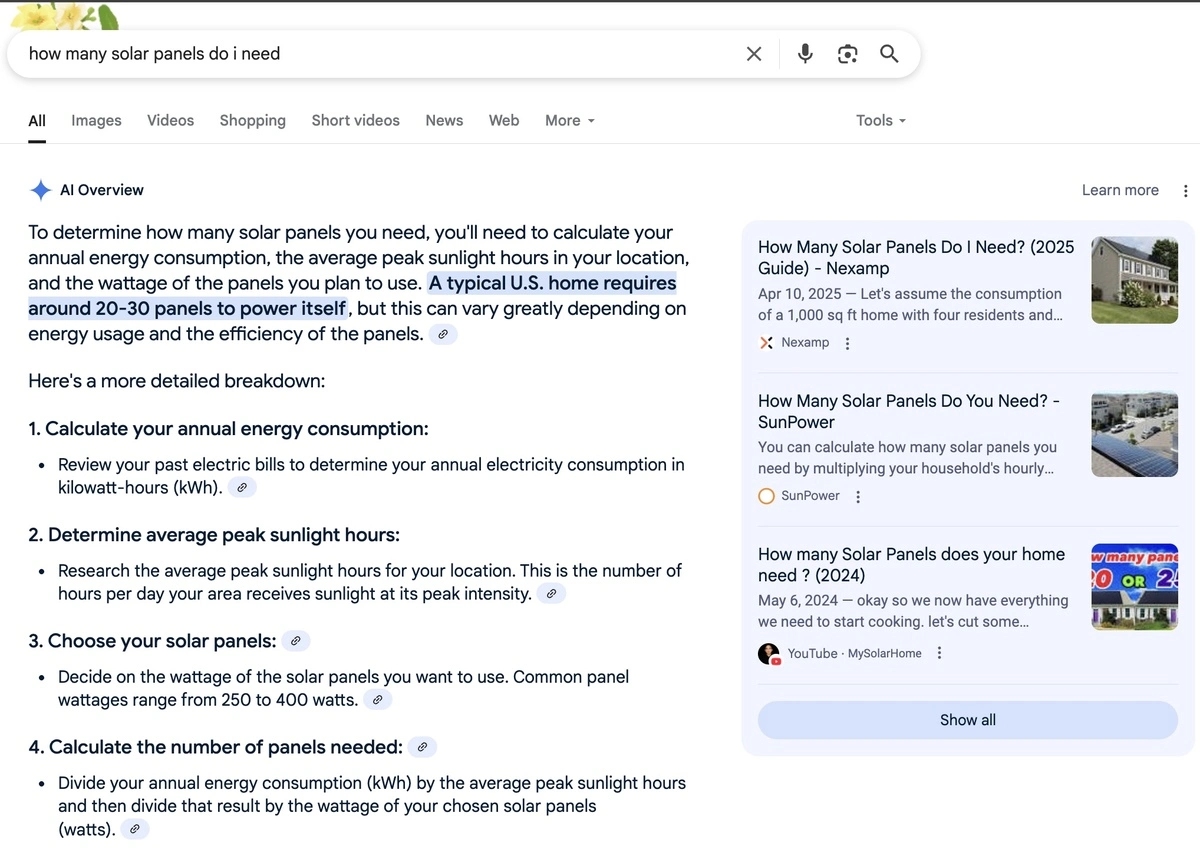The height and width of the screenshot is (849, 1200).
Task: Switch to the Images tab
Action: click(96, 120)
